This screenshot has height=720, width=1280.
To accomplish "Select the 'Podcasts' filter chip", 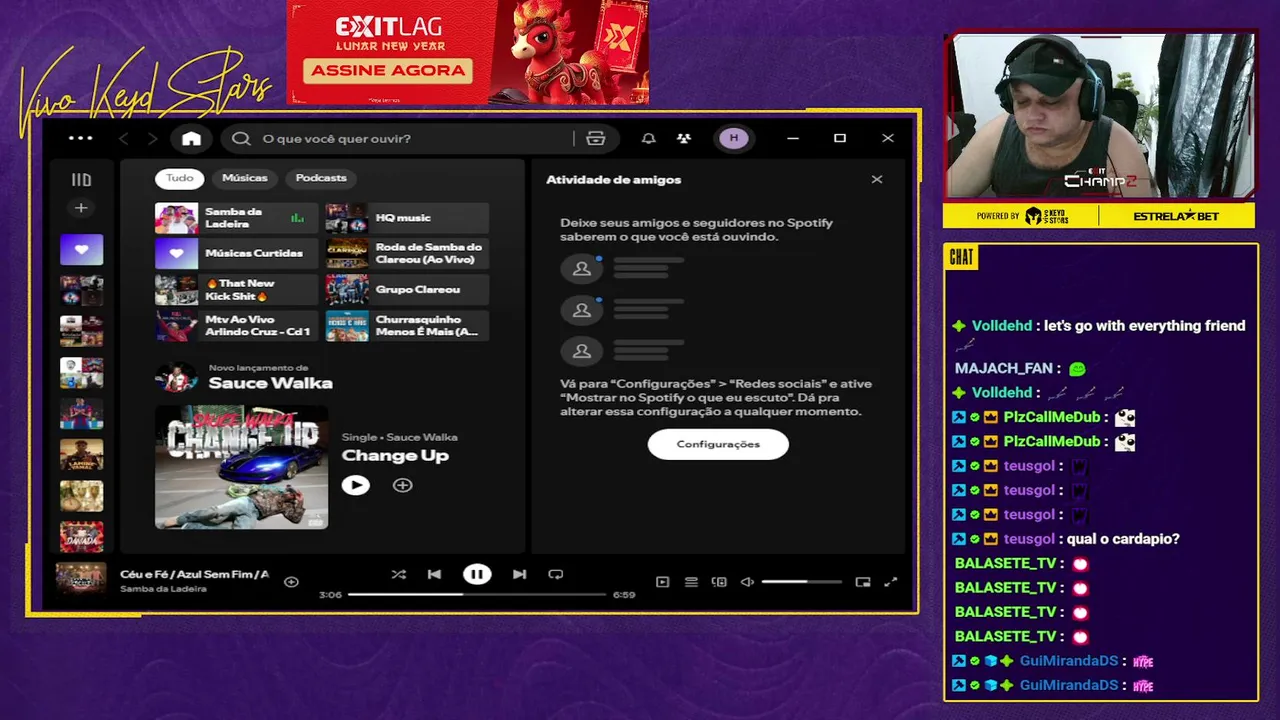I will coord(321,178).
